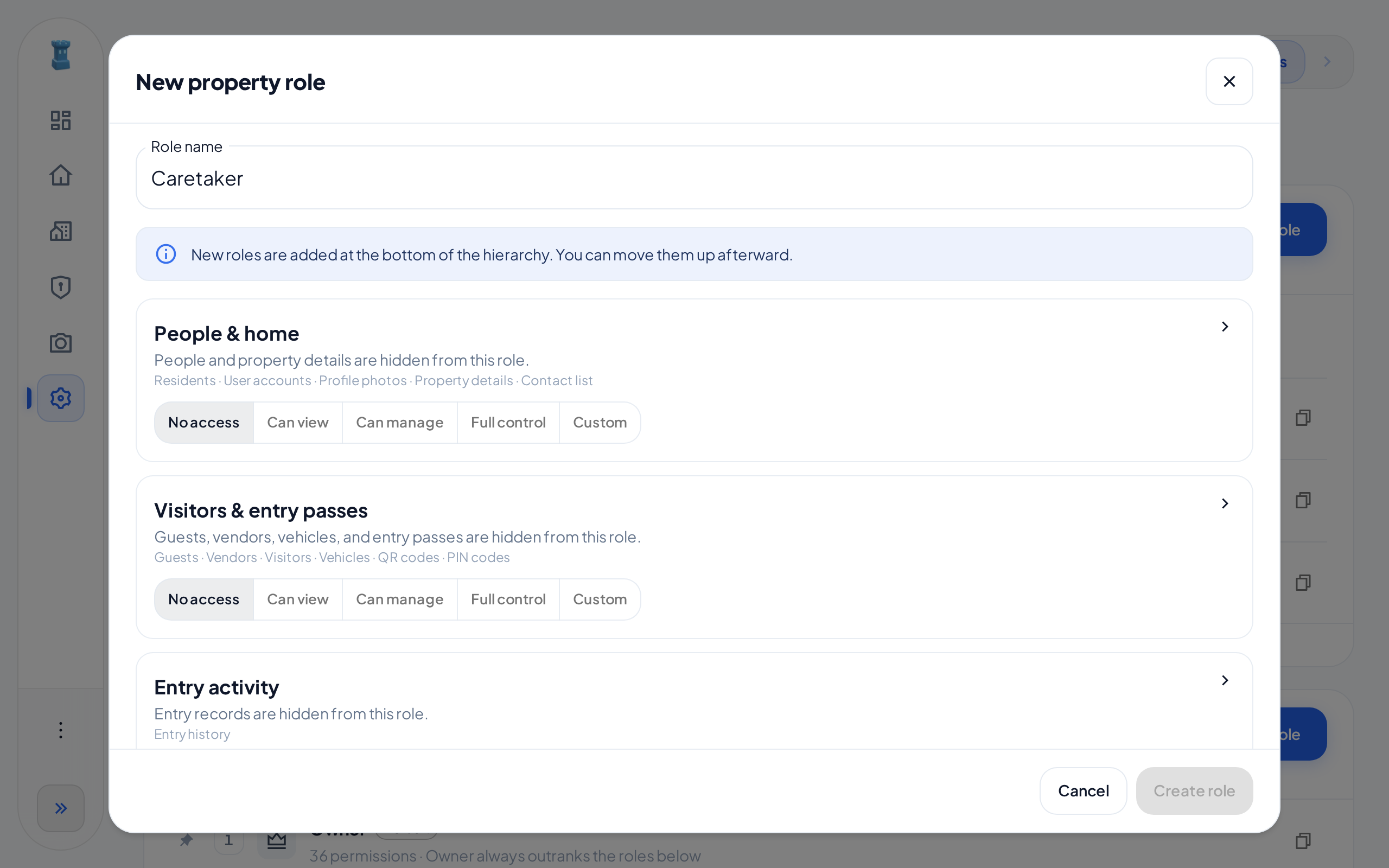Click the castle tower app logo
This screenshot has height=868, width=1389.
pyautogui.click(x=60, y=55)
